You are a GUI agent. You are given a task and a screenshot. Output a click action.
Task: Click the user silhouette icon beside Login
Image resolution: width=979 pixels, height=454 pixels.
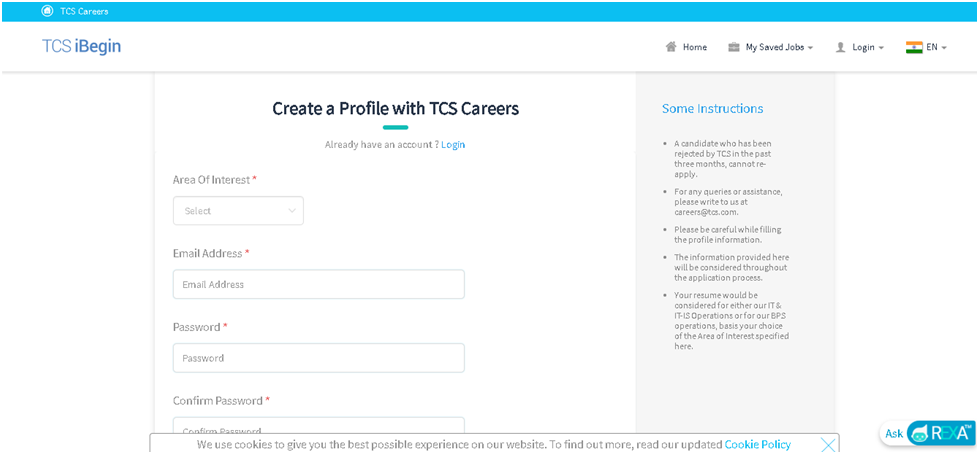click(x=840, y=47)
